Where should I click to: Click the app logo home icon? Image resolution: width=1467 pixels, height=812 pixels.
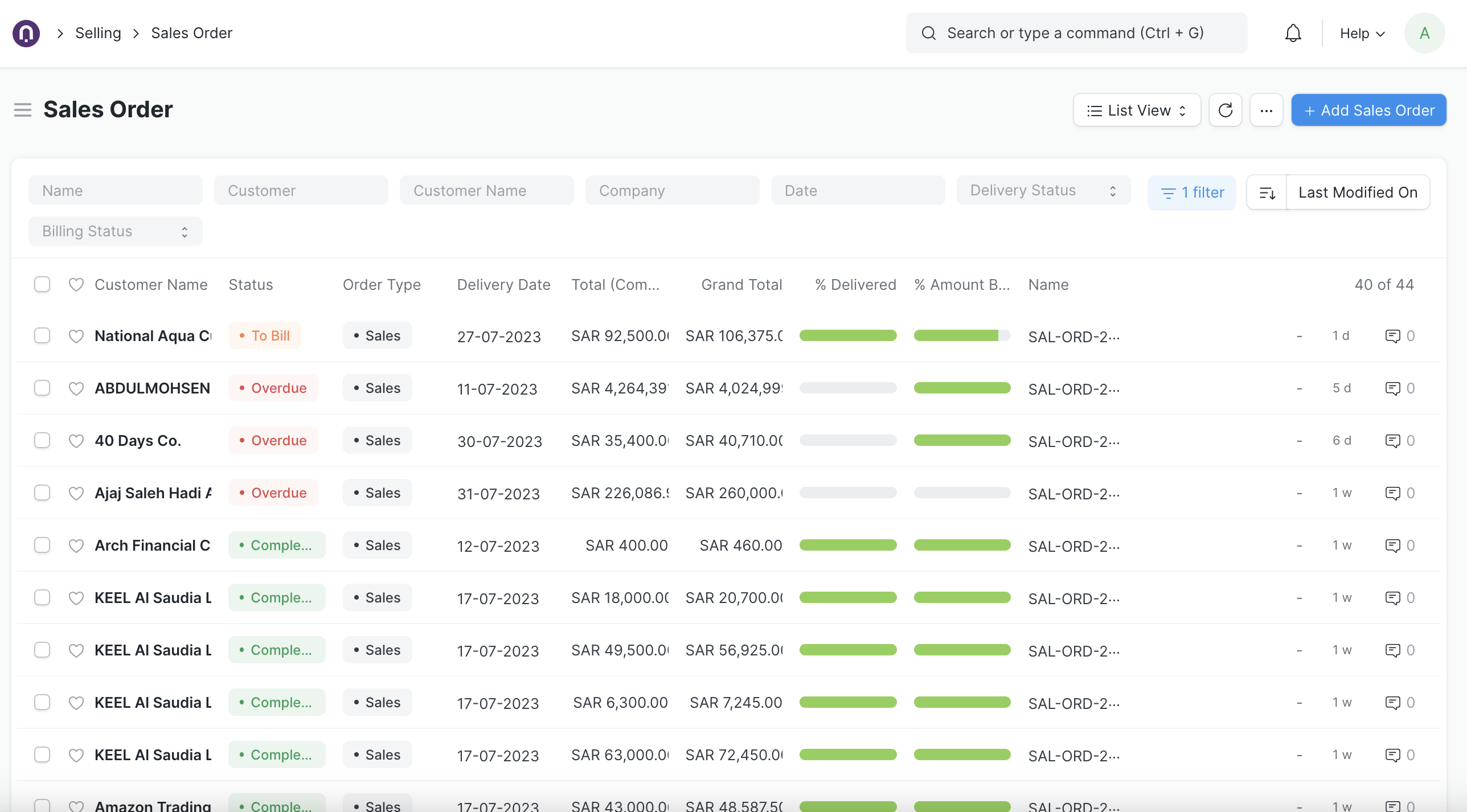click(x=26, y=33)
